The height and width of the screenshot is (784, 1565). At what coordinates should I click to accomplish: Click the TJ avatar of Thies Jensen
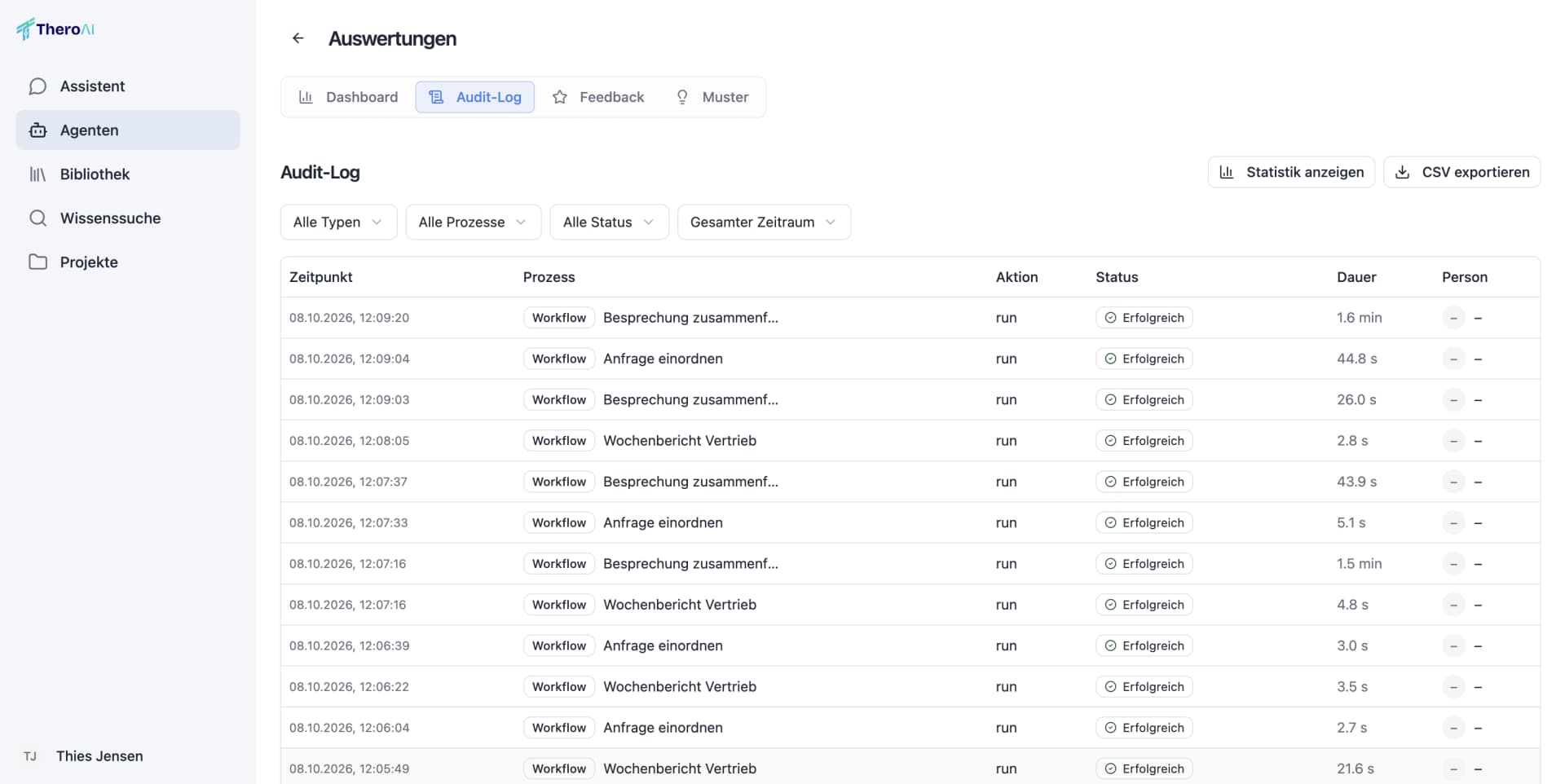click(x=30, y=756)
